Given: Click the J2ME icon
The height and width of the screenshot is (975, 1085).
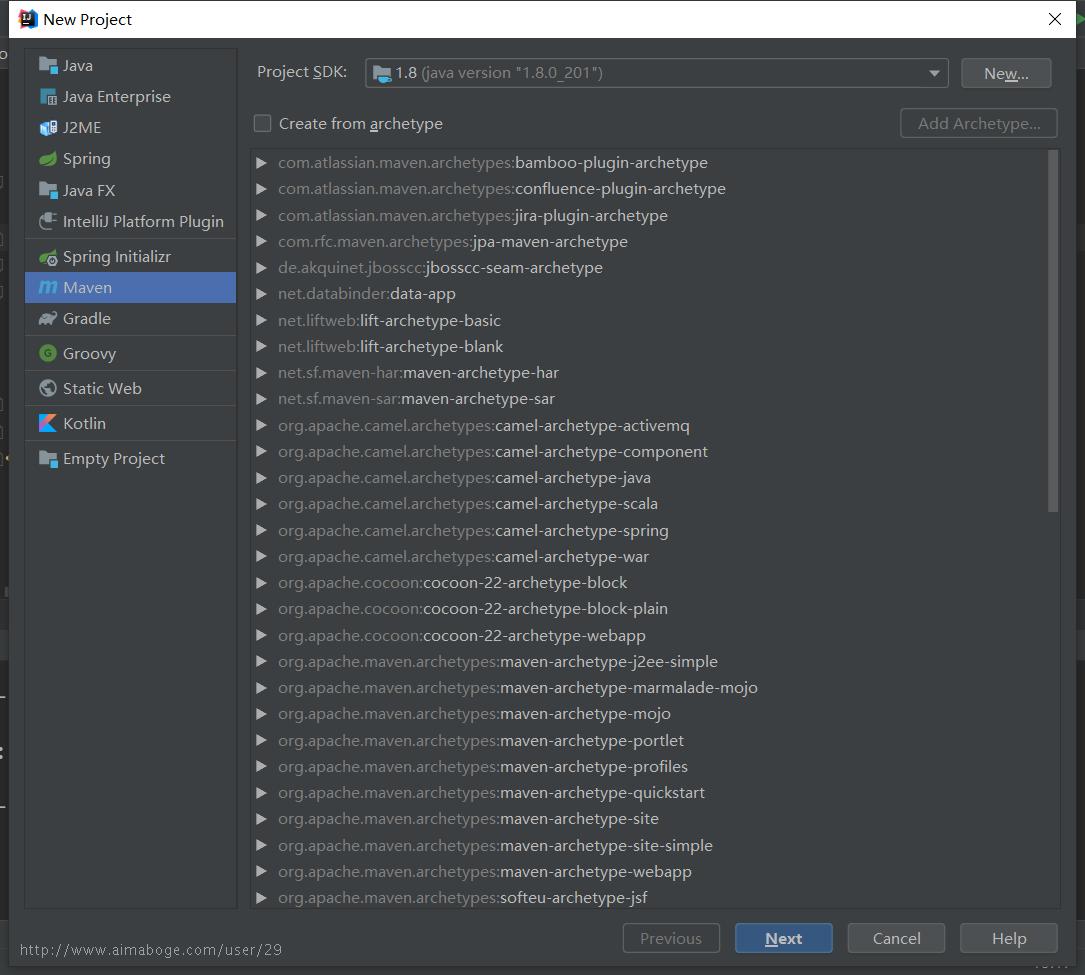Looking at the screenshot, I should click(x=48, y=128).
